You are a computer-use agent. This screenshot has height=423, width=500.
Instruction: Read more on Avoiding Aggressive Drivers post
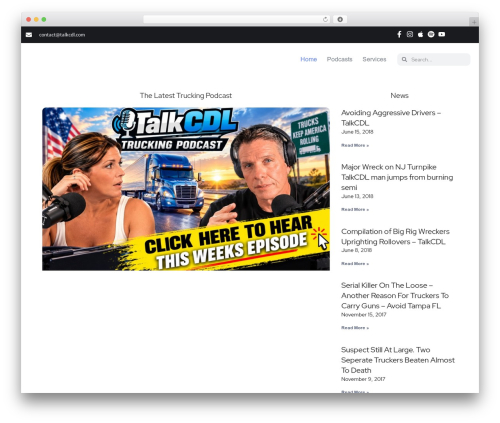[355, 145]
